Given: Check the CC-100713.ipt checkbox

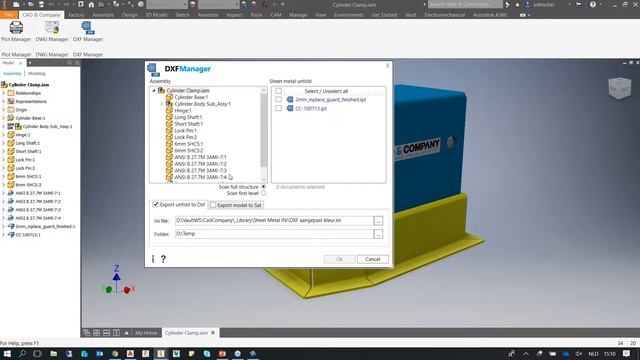Looking at the screenshot, I should 278,108.
